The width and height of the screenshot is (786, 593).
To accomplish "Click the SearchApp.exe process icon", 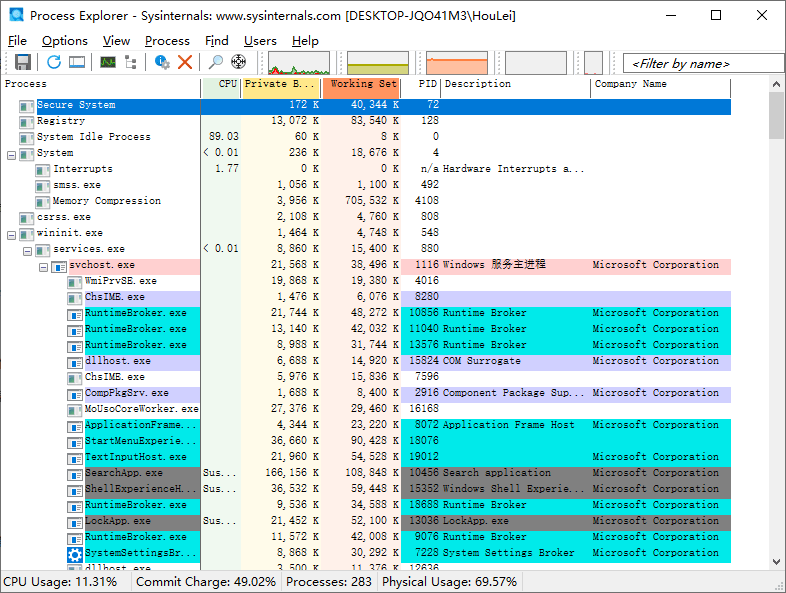I will pos(75,474).
